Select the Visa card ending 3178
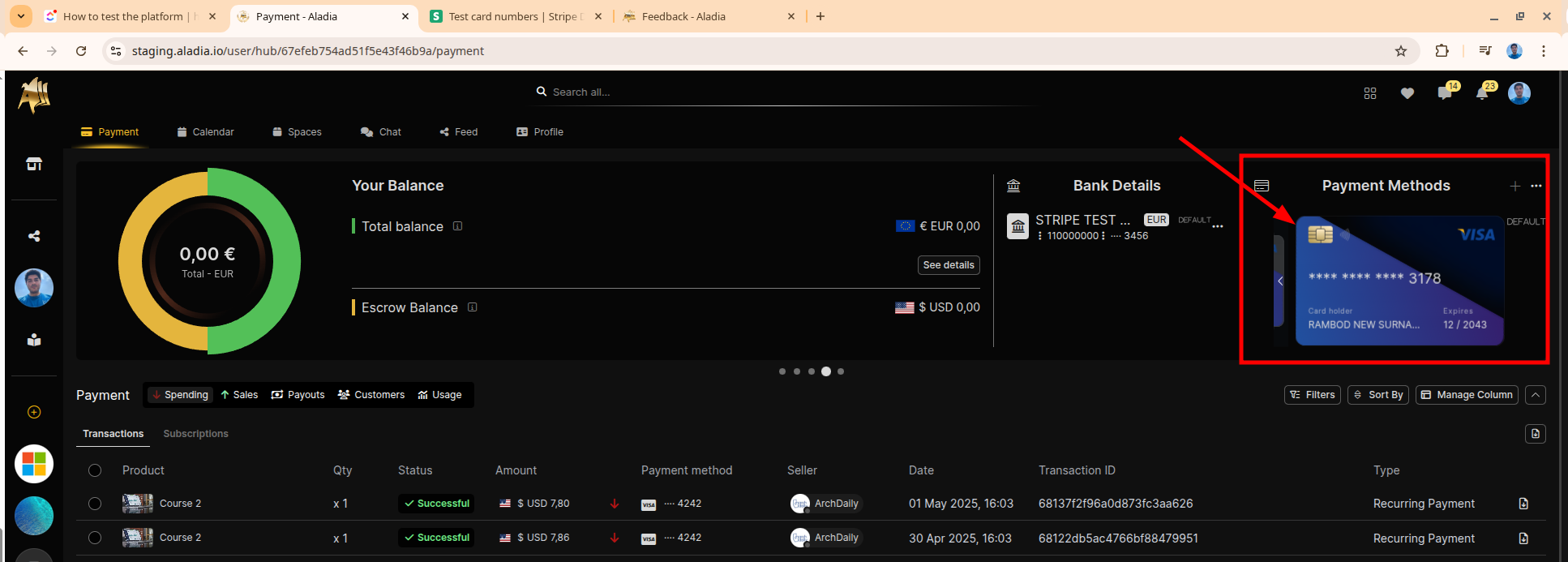The image size is (1568, 562). [x=1400, y=281]
